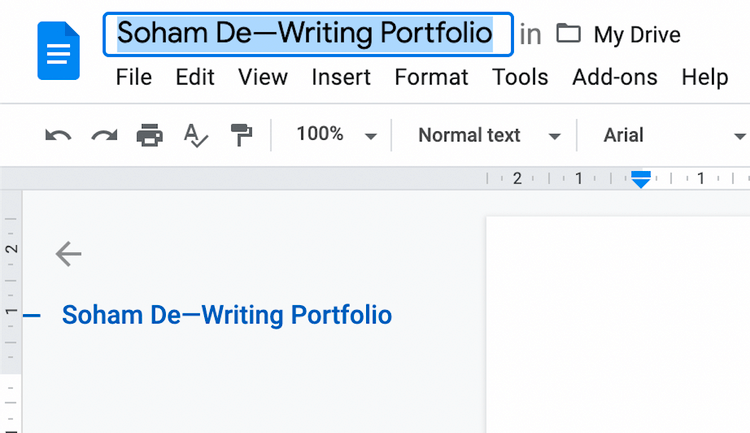The image size is (750, 433).
Task: Open the View menu
Action: pos(263,77)
